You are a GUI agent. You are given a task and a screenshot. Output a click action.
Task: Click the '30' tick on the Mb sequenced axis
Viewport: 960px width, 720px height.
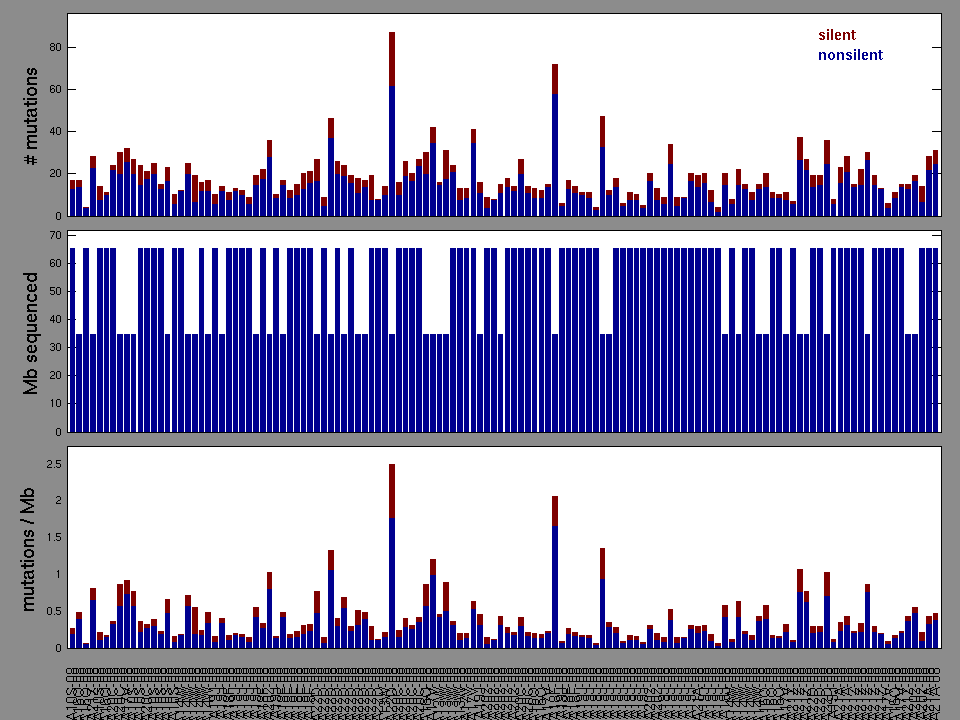point(56,348)
